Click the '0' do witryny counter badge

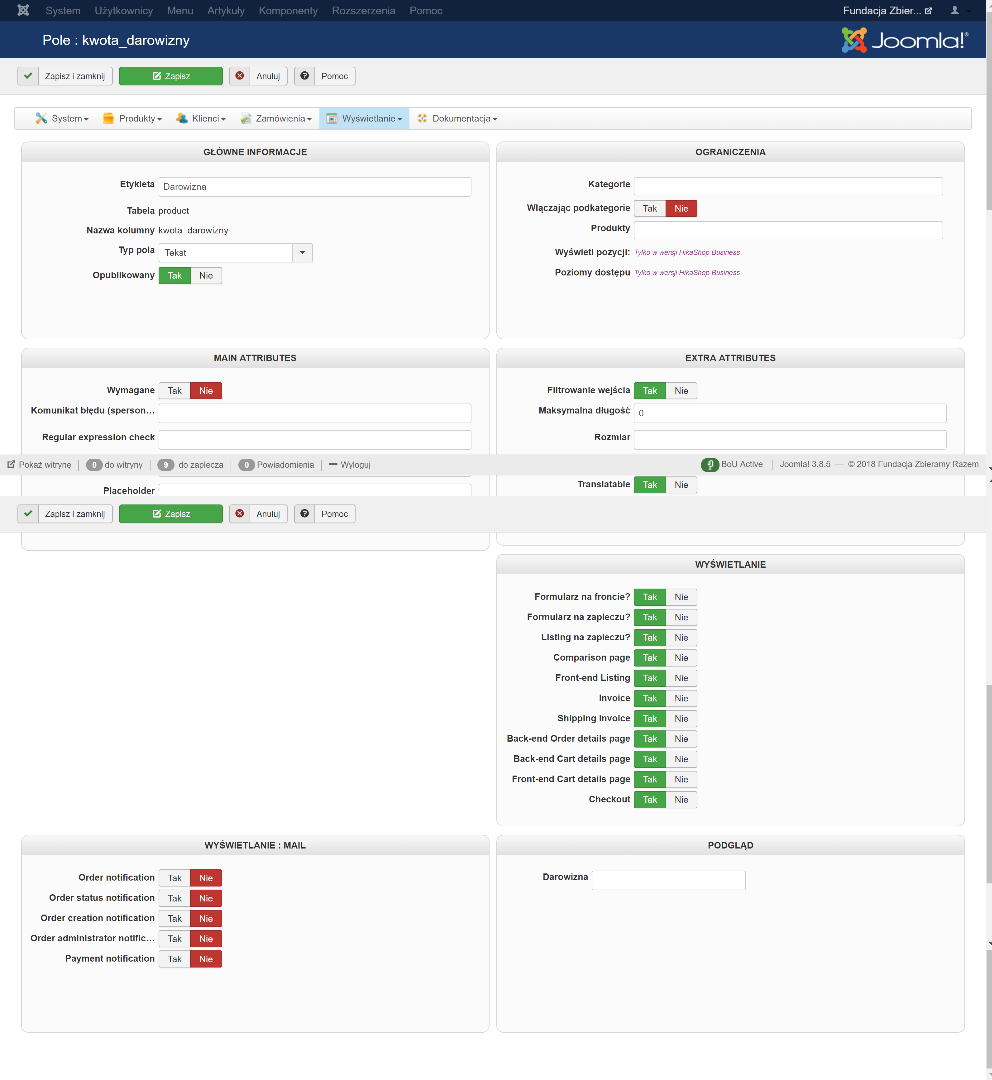(x=94, y=465)
